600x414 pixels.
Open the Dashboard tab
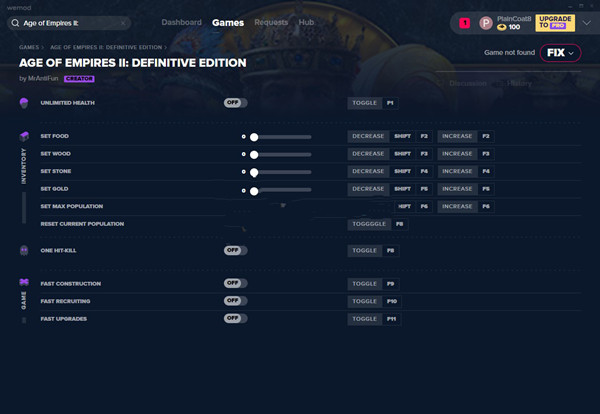tap(181, 22)
